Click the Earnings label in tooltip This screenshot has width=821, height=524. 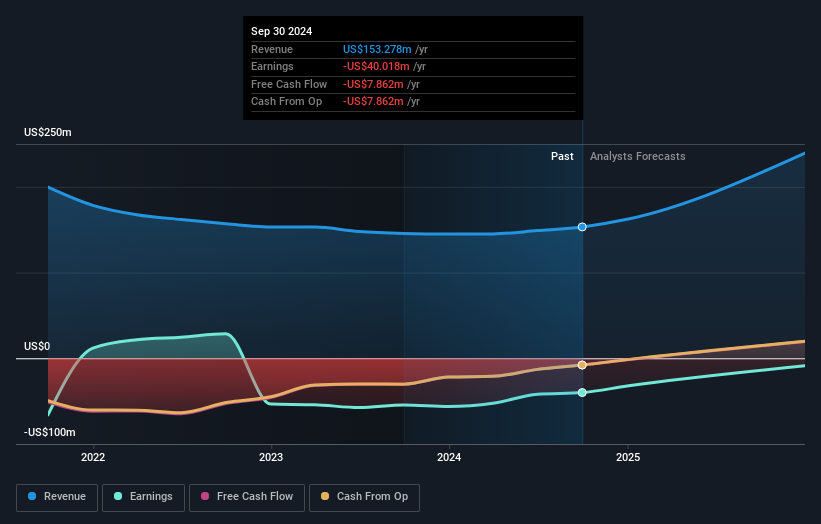point(272,66)
